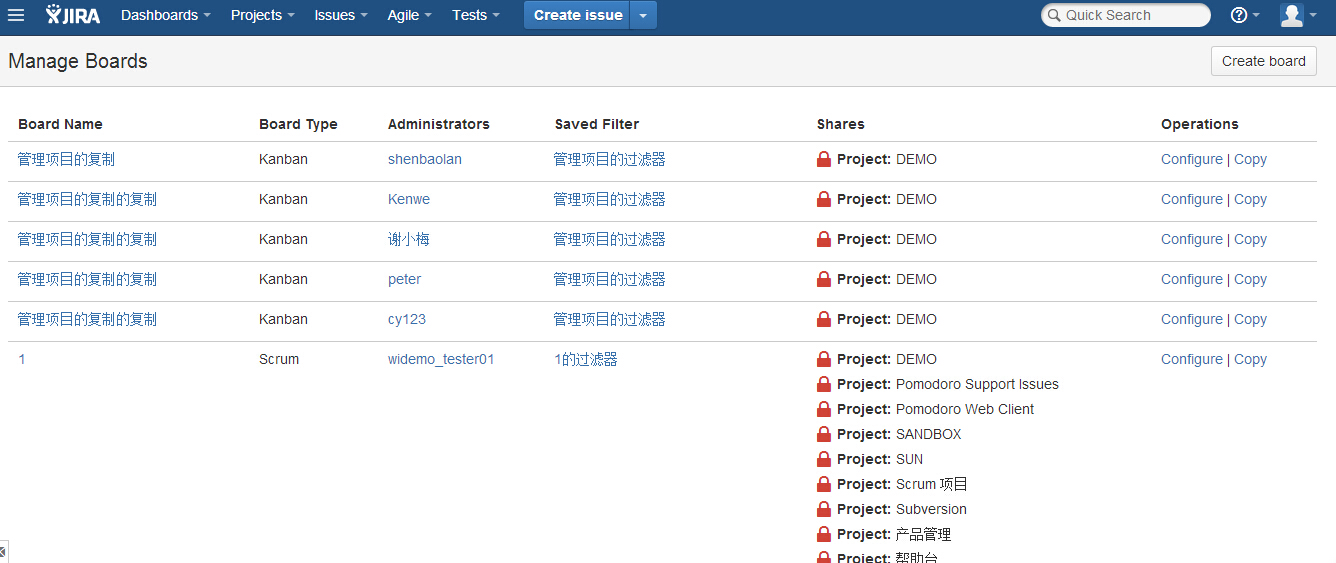Click lock icon beside Project: Subversion

click(824, 509)
